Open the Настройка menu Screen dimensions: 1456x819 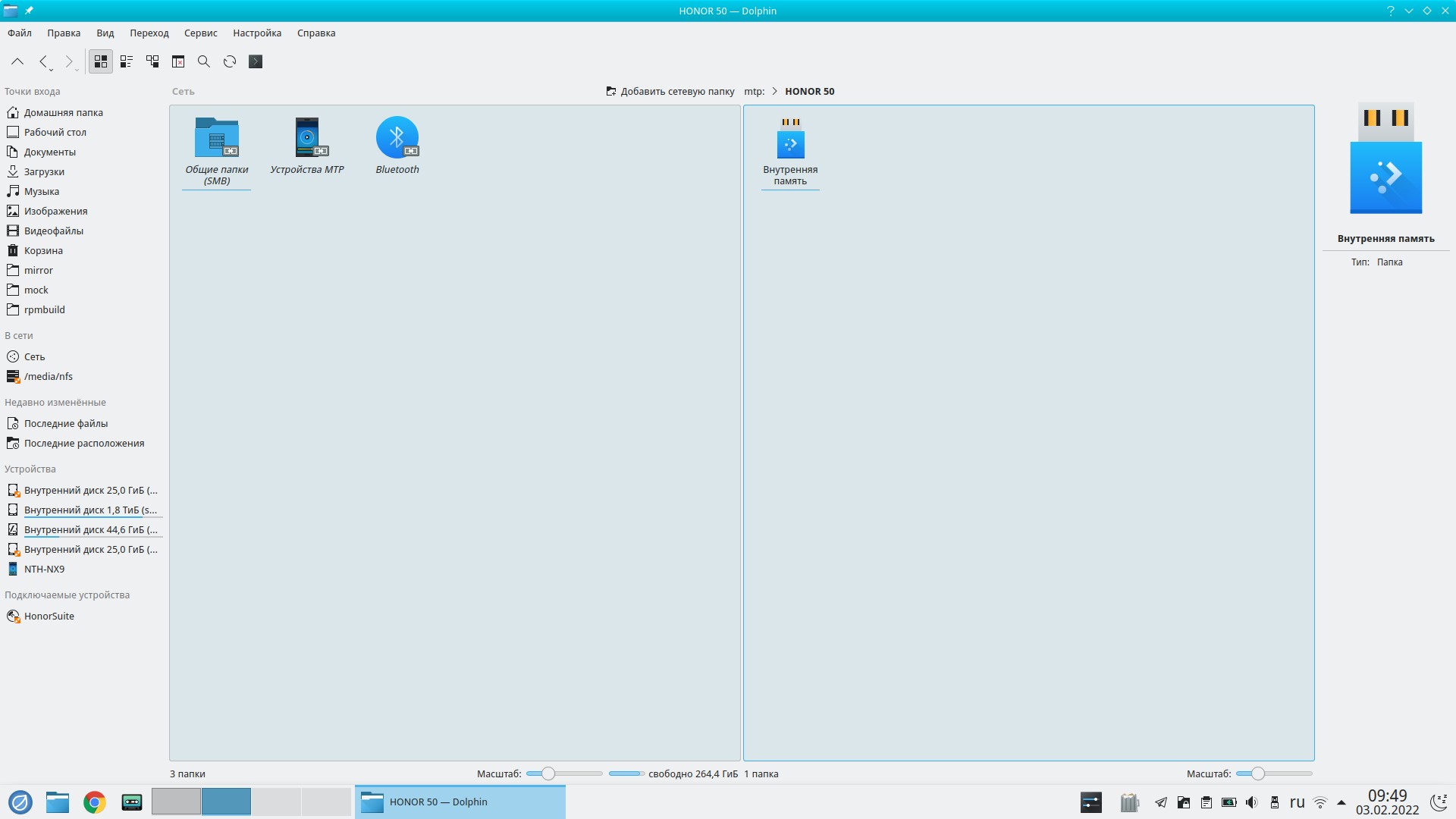click(x=257, y=33)
